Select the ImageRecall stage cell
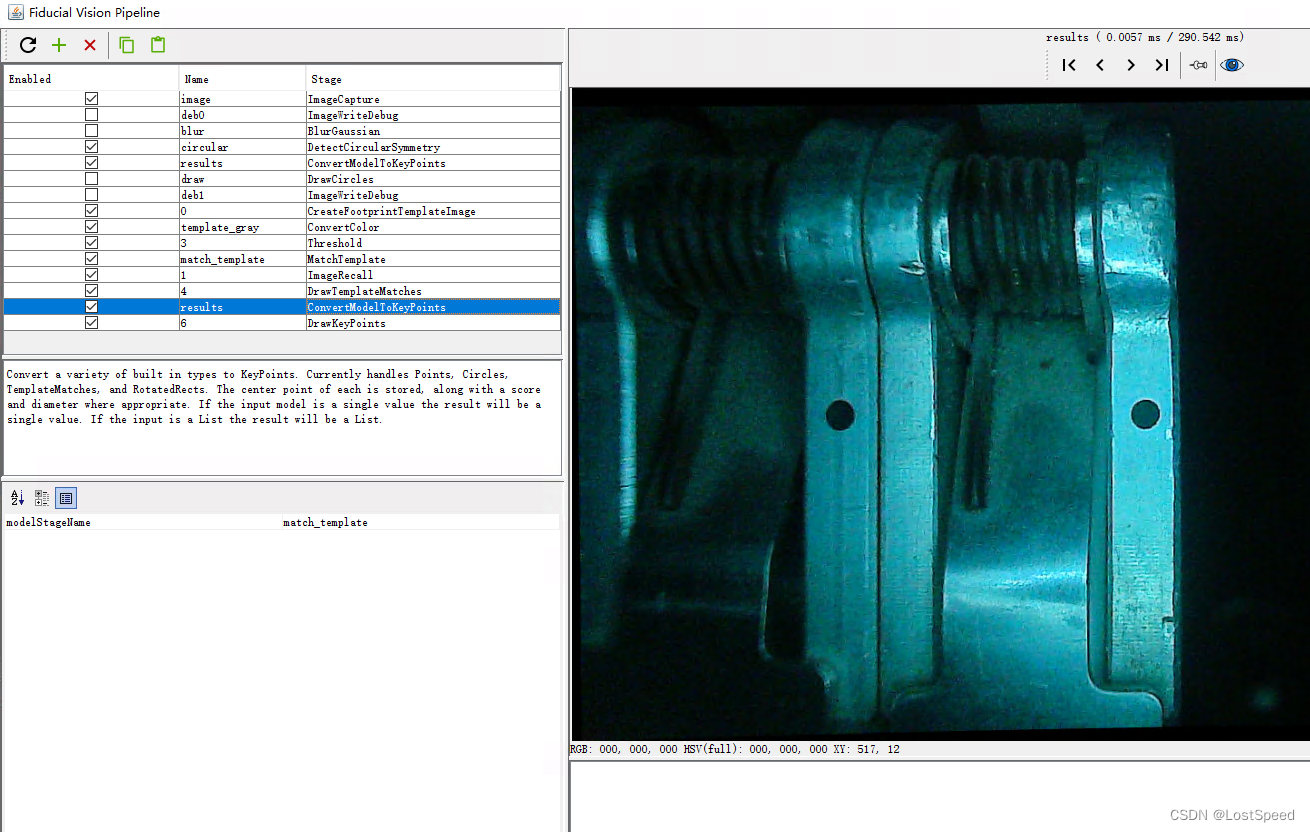The height and width of the screenshot is (832, 1310). coord(433,275)
